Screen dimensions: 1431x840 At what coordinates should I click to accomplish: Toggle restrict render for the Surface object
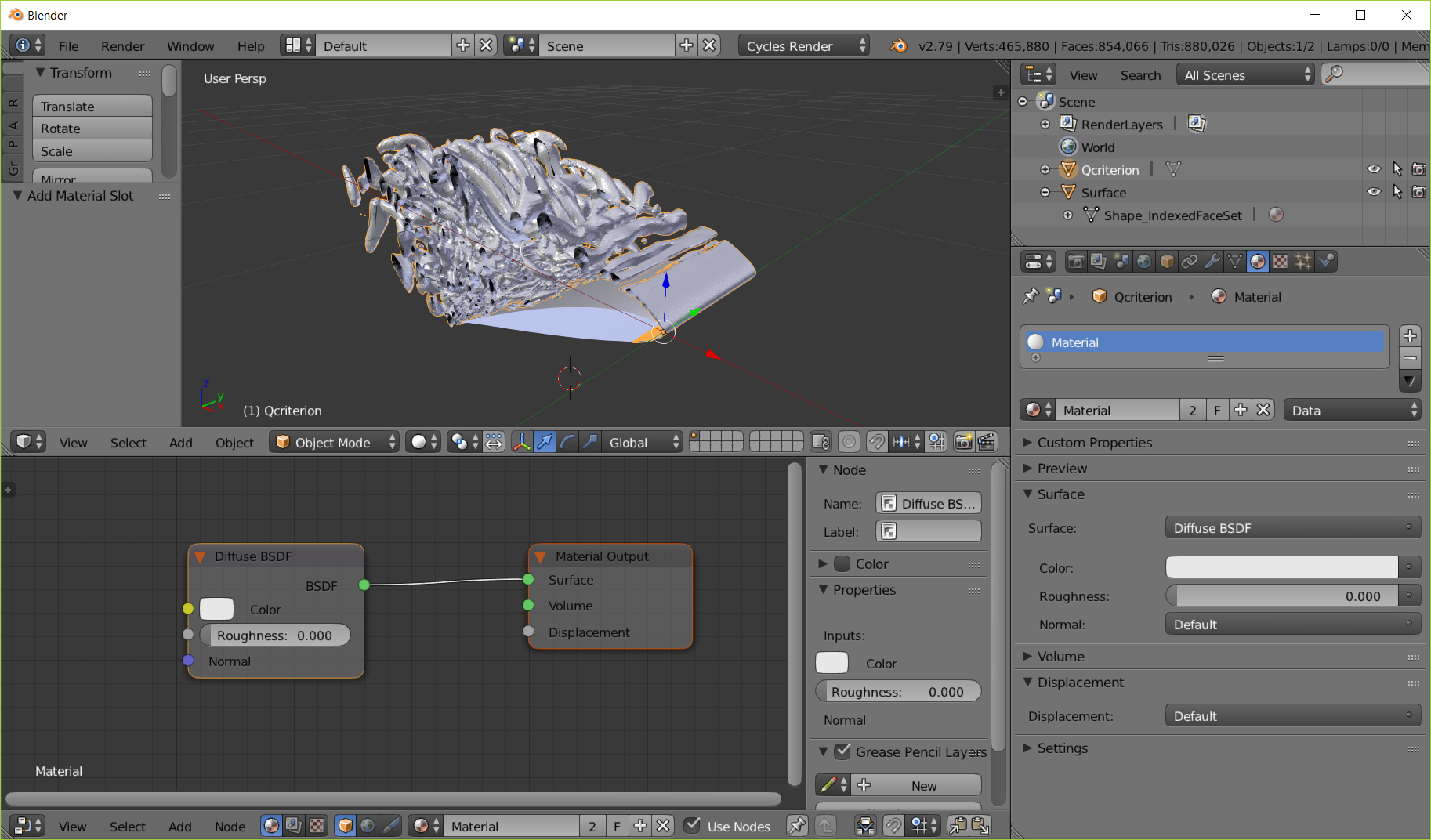pyautogui.click(x=1418, y=192)
